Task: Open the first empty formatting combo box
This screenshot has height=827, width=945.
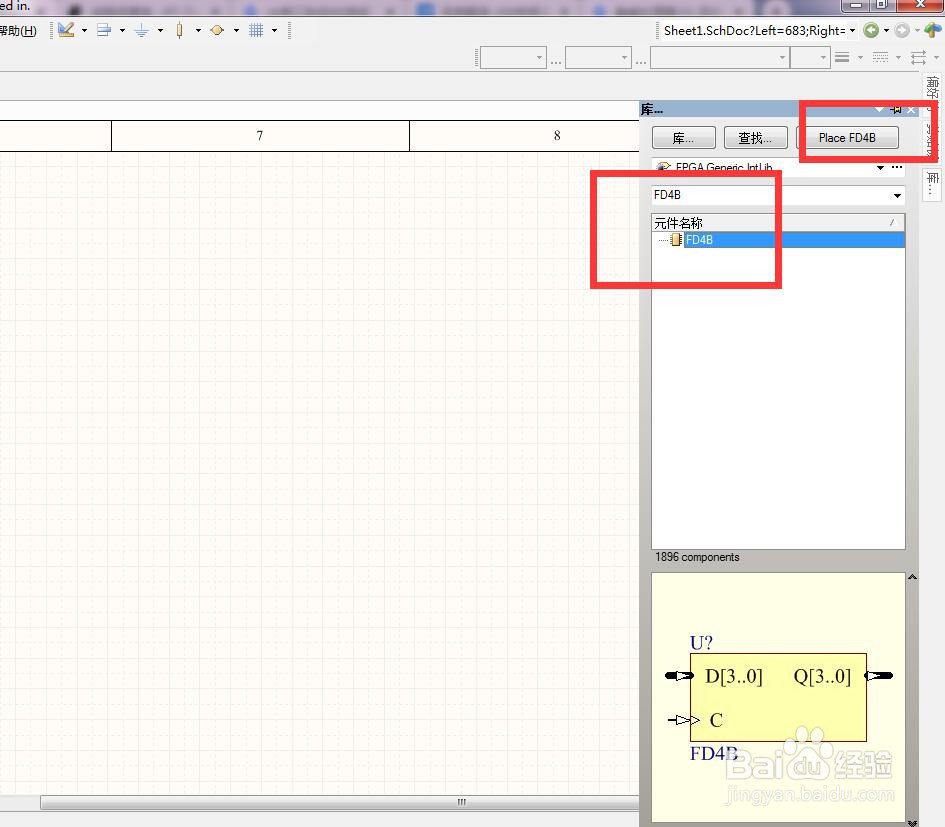Action: coord(513,58)
